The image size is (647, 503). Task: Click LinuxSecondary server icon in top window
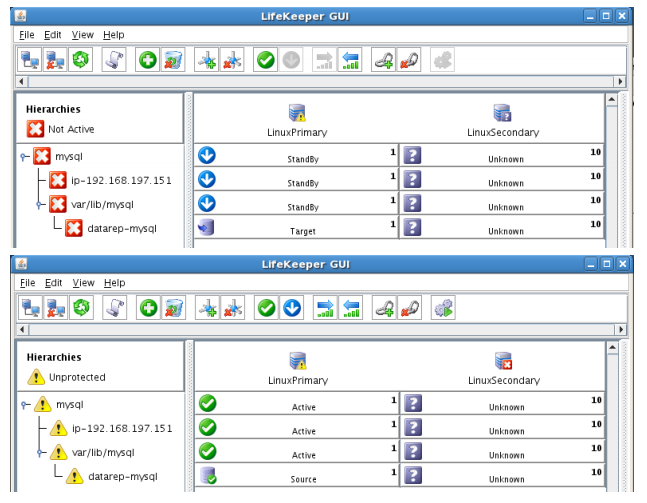tap(503, 113)
